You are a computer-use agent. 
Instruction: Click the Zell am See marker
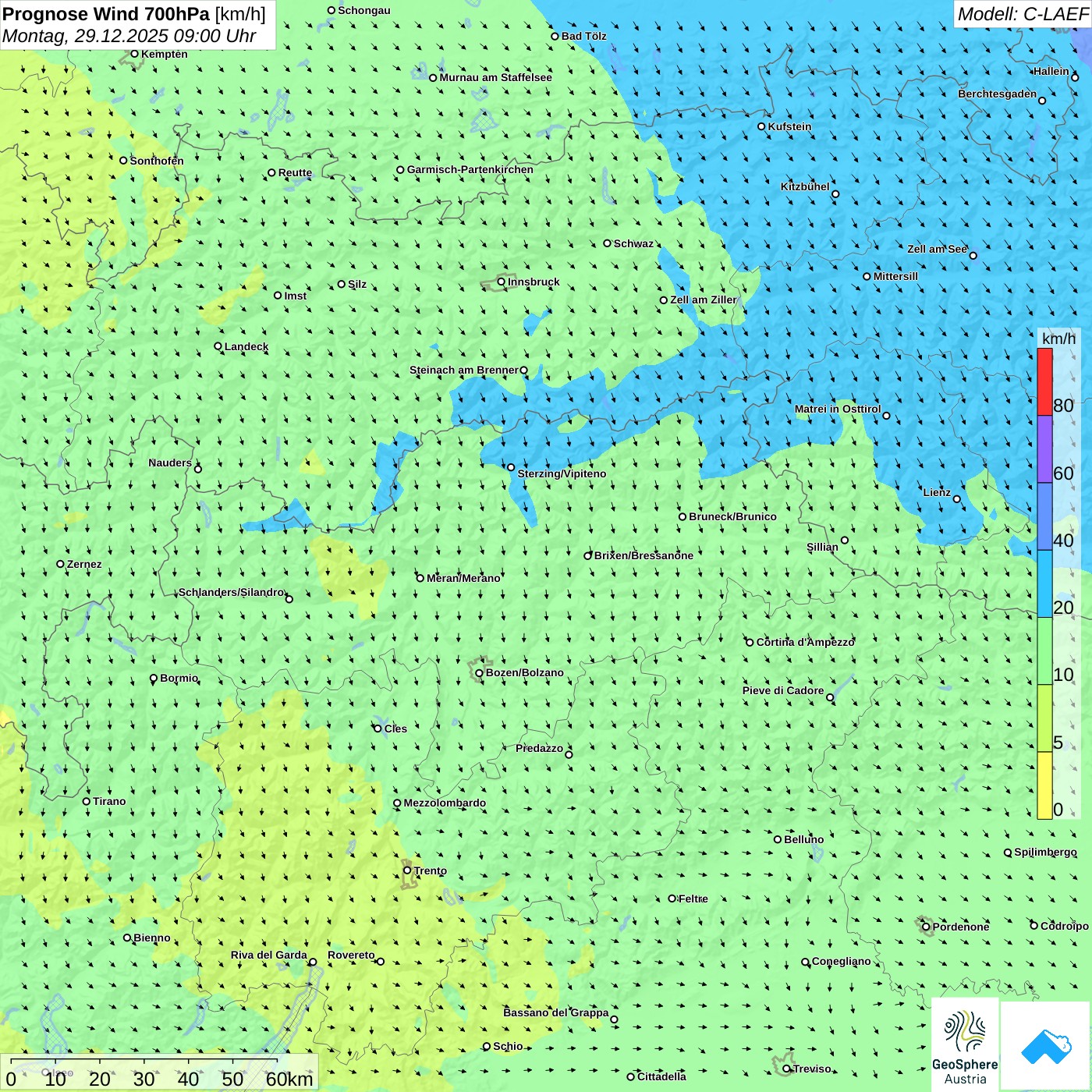coord(973,255)
